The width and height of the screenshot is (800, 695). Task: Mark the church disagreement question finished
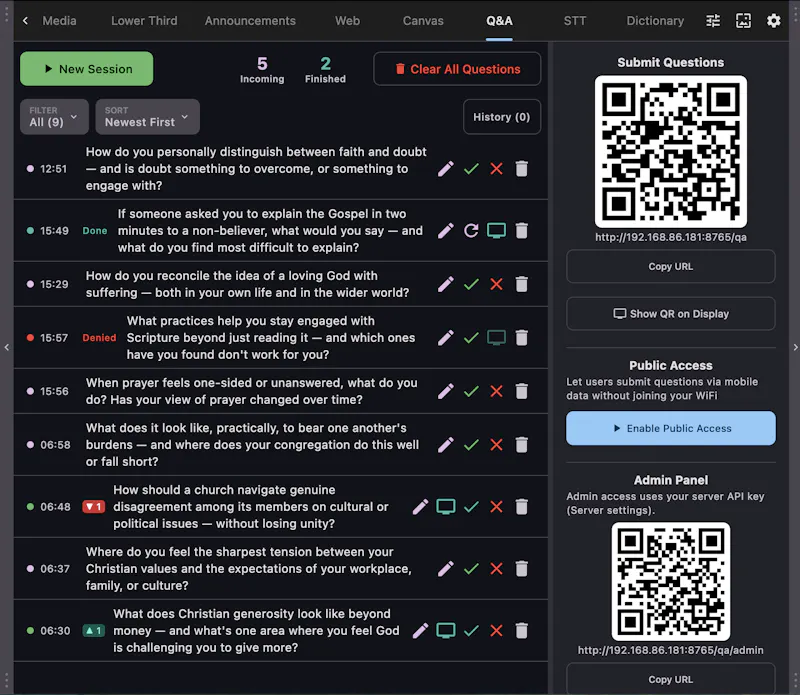pyautogui.click(x=471, y=507)
